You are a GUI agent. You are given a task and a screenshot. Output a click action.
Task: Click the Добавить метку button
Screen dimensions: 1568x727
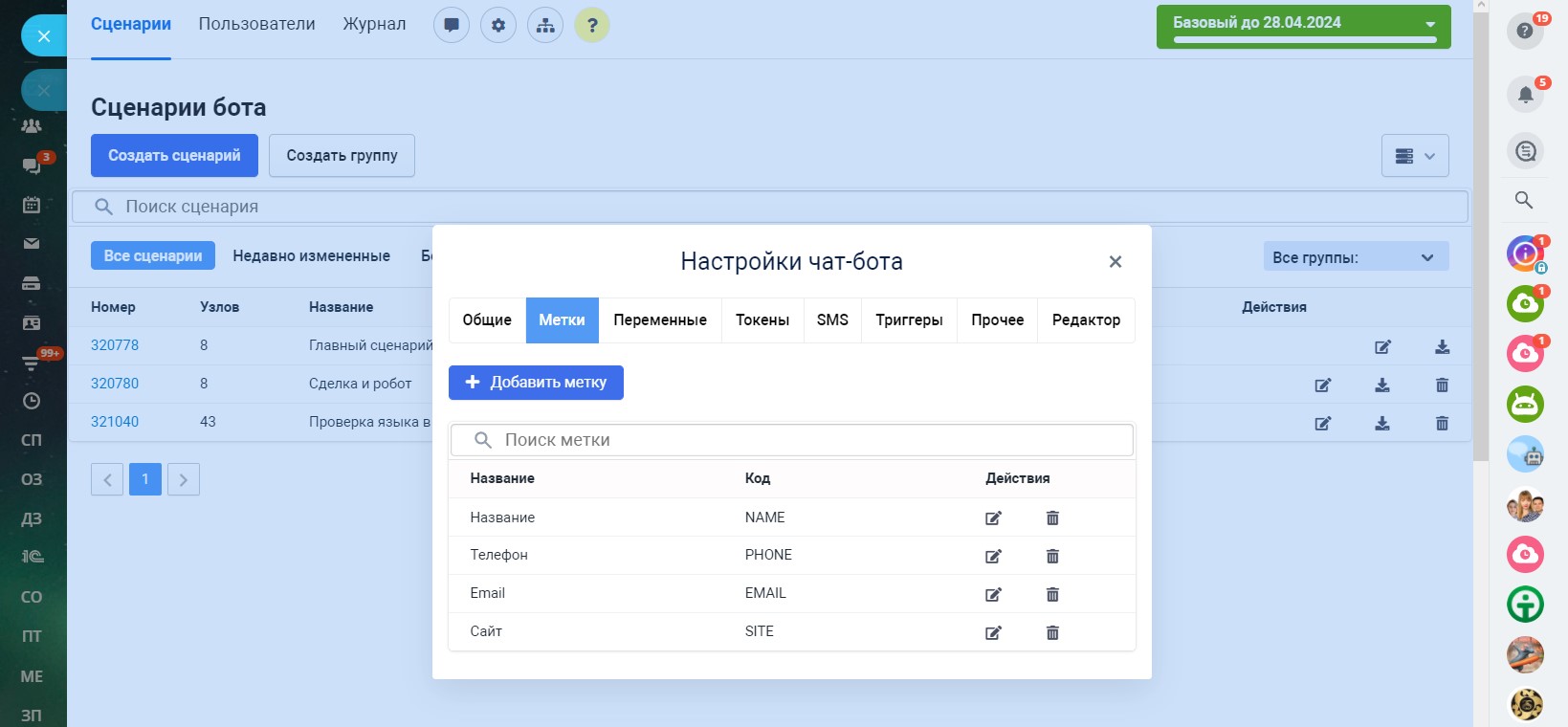click(536, 383)
